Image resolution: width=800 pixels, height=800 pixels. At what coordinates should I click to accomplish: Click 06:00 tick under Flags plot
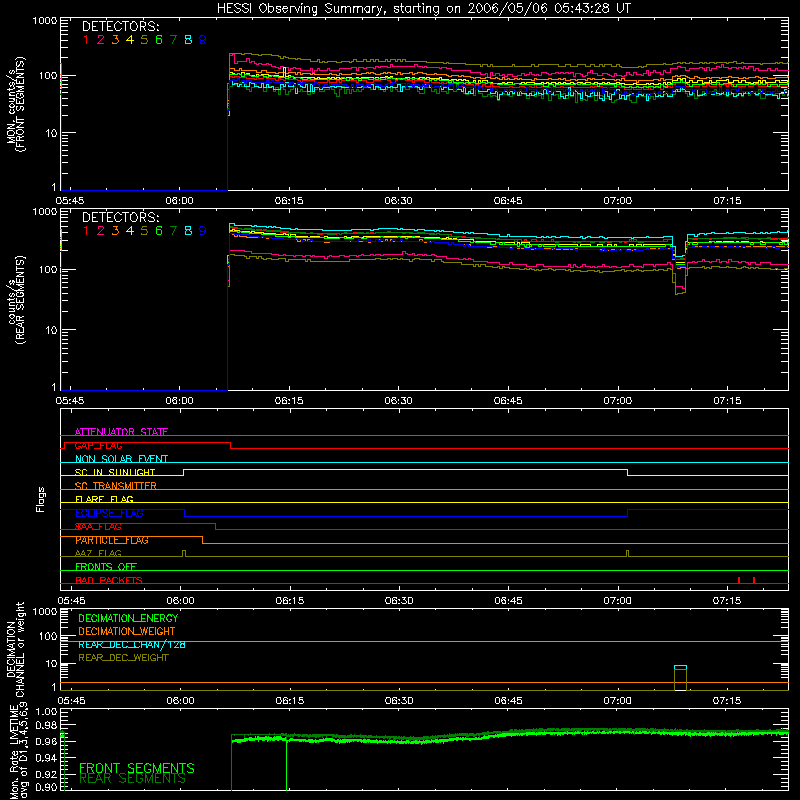180,601
